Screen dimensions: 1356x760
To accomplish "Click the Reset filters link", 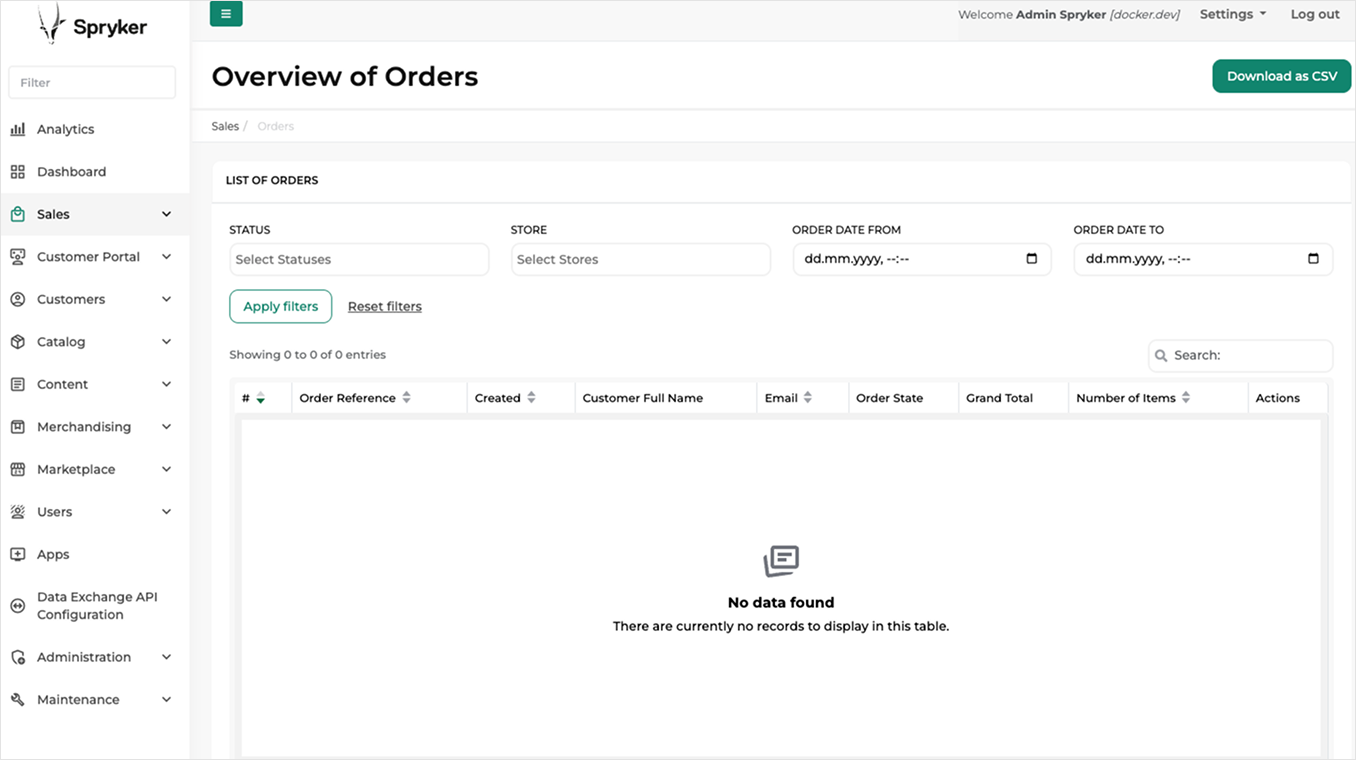I will pyautogui.click(x=385, y=307).
